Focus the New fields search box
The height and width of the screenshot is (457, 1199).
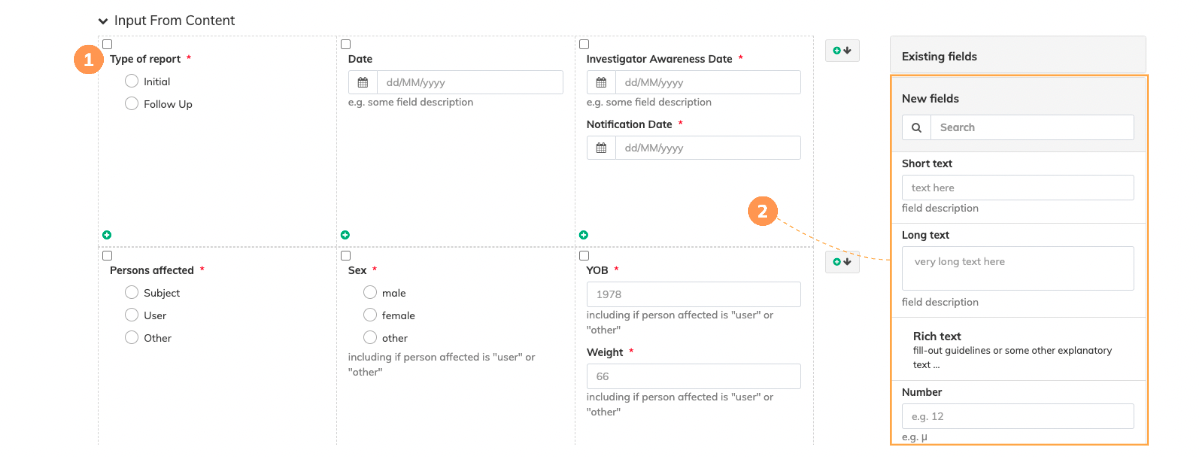point(1031,127)
